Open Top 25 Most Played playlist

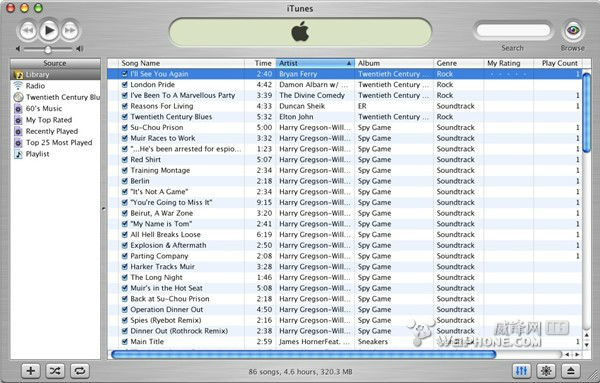(55, 143)
